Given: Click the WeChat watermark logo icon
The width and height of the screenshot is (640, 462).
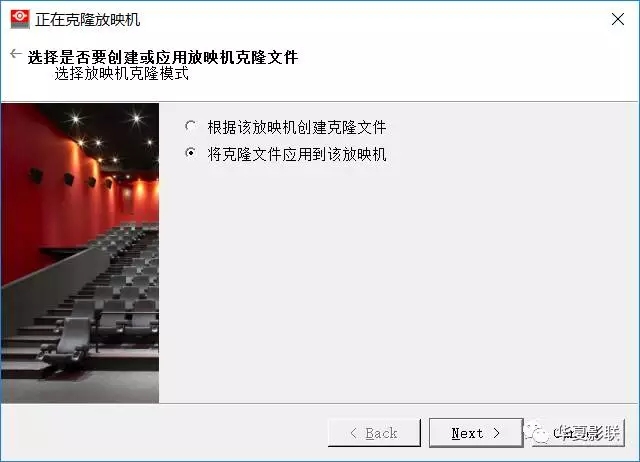Looking at the screenshot, I should point(537,433).
